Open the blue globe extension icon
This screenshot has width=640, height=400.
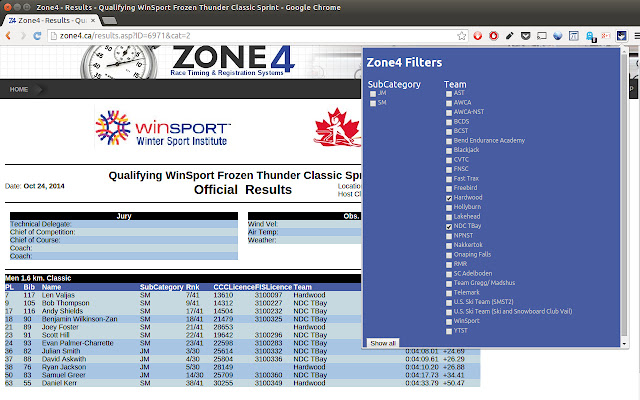click(558, 36)
